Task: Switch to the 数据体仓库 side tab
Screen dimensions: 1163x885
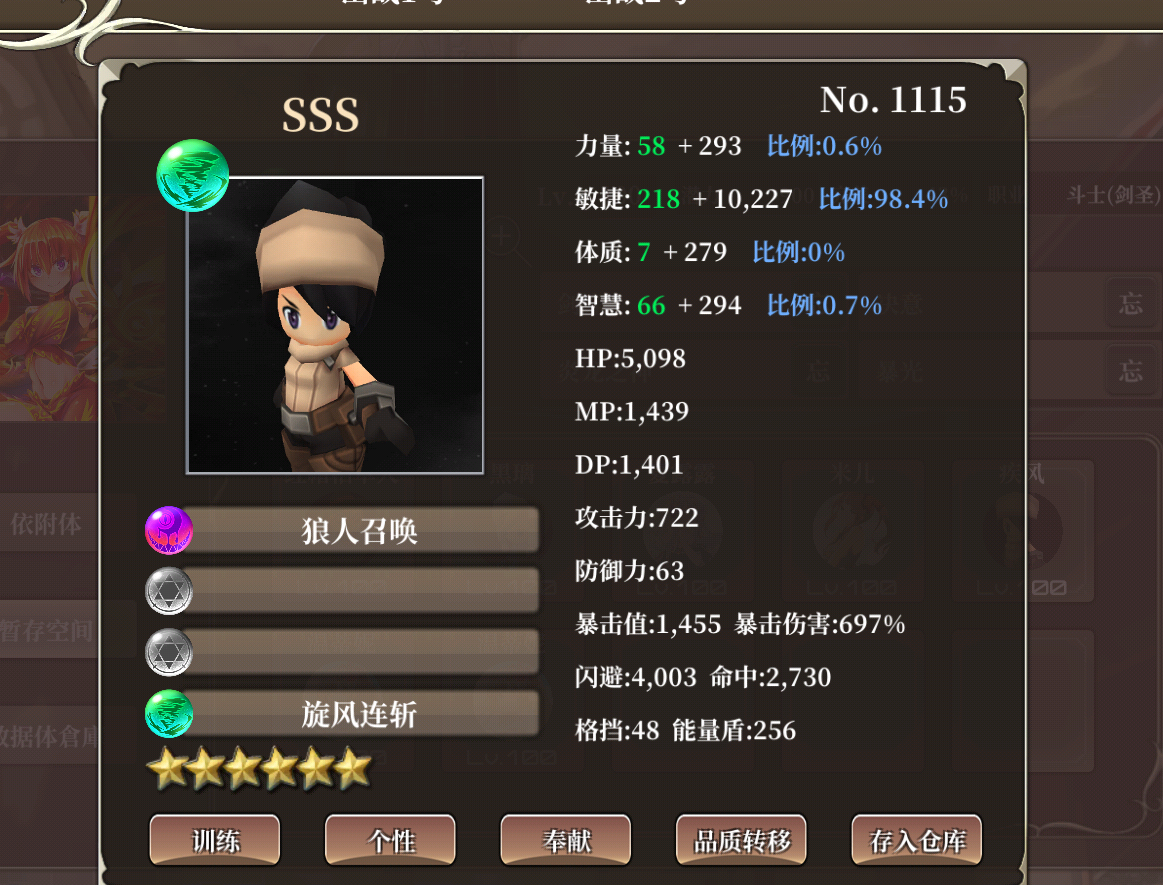Action: pos(47,735)
